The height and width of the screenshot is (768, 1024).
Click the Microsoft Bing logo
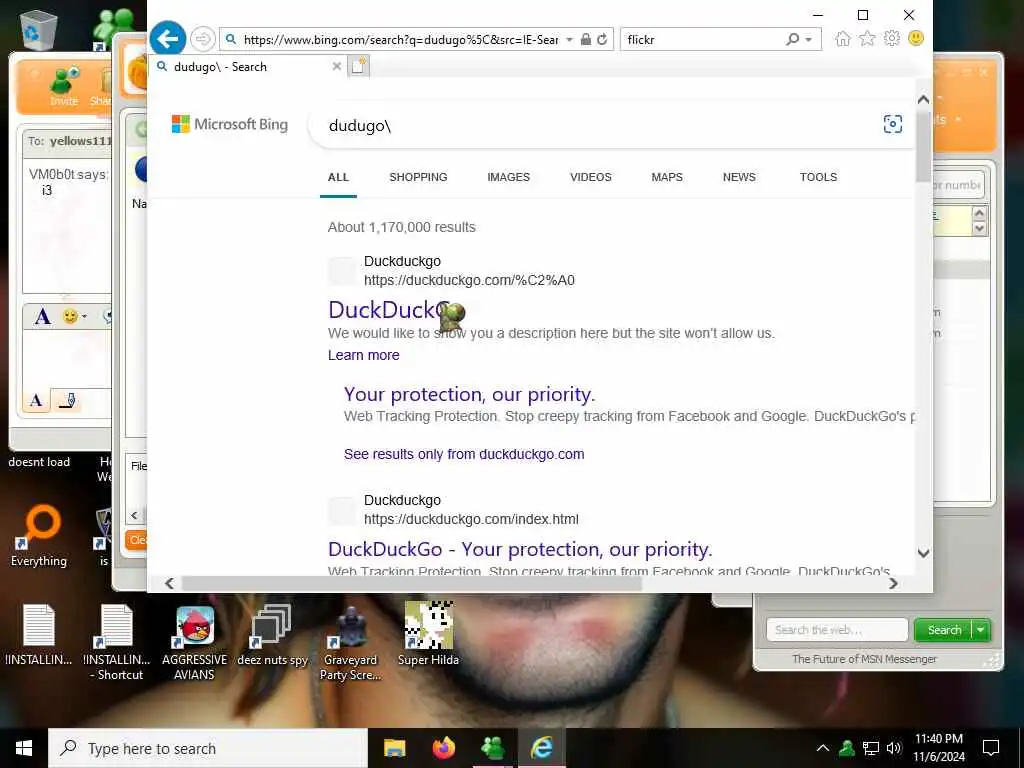(x=229, y=124)
